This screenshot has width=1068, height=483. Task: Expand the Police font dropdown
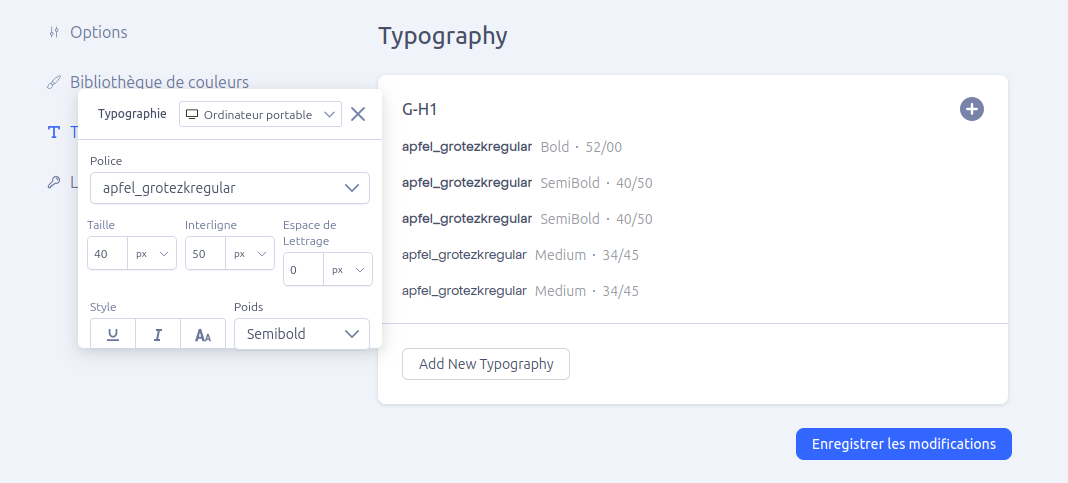(x=229, y=188)
